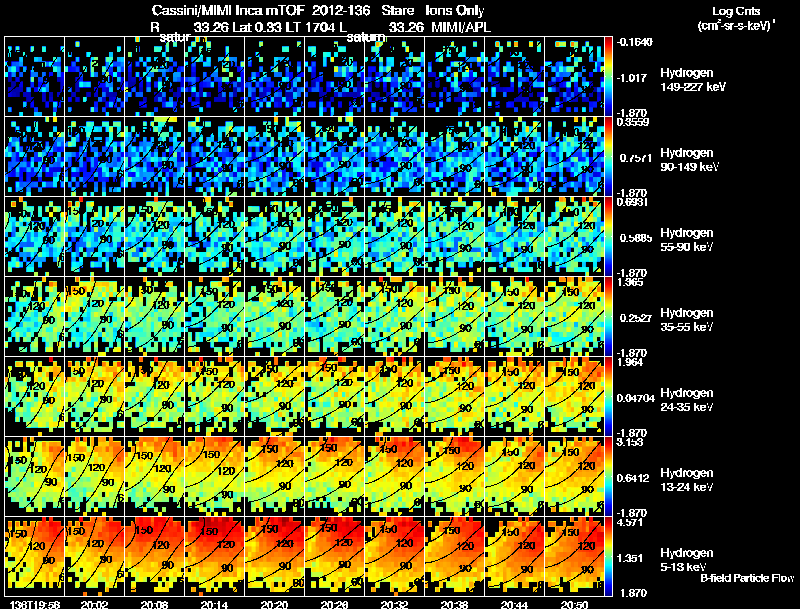Click the 'Hydrogen 35-55 keV' row label

pos(687,320)
